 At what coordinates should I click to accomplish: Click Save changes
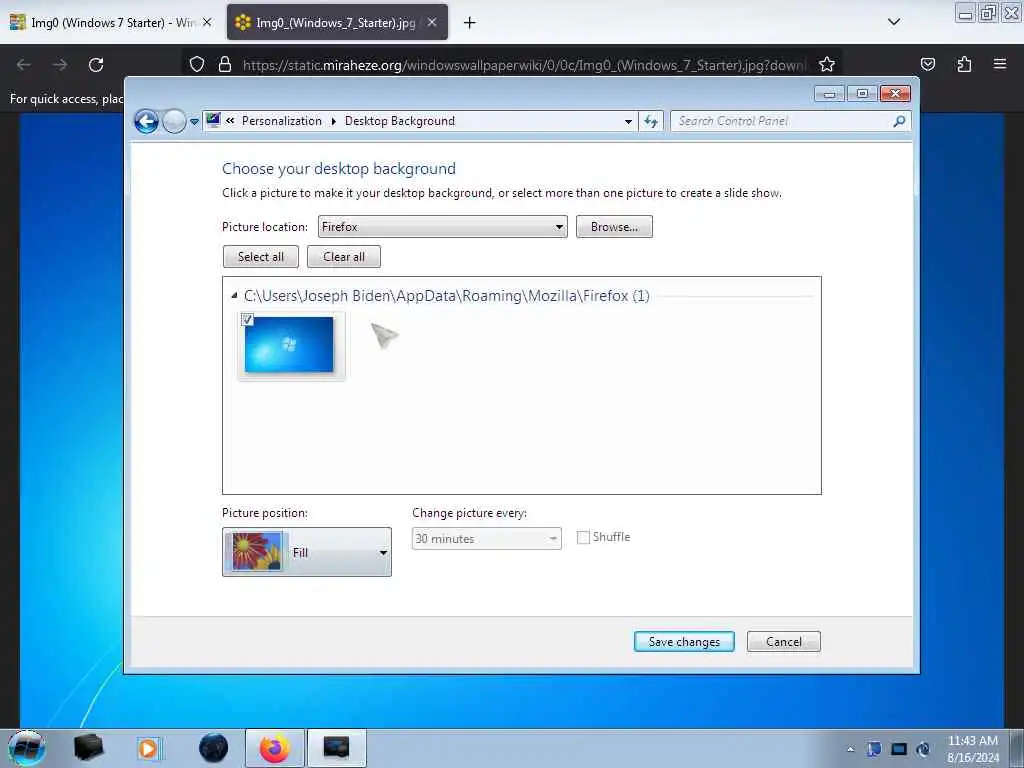tap(684, 642)
